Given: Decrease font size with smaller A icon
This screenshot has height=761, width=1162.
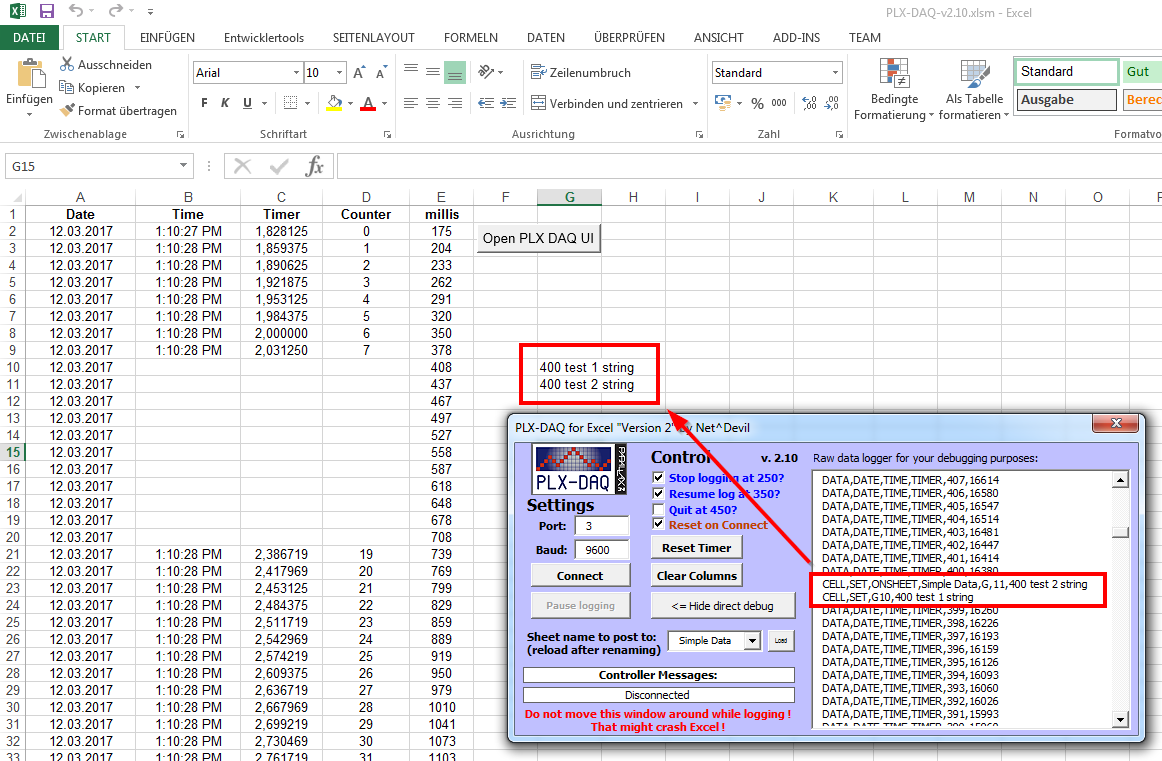Looking at the screenshot, I should (382, 73).
